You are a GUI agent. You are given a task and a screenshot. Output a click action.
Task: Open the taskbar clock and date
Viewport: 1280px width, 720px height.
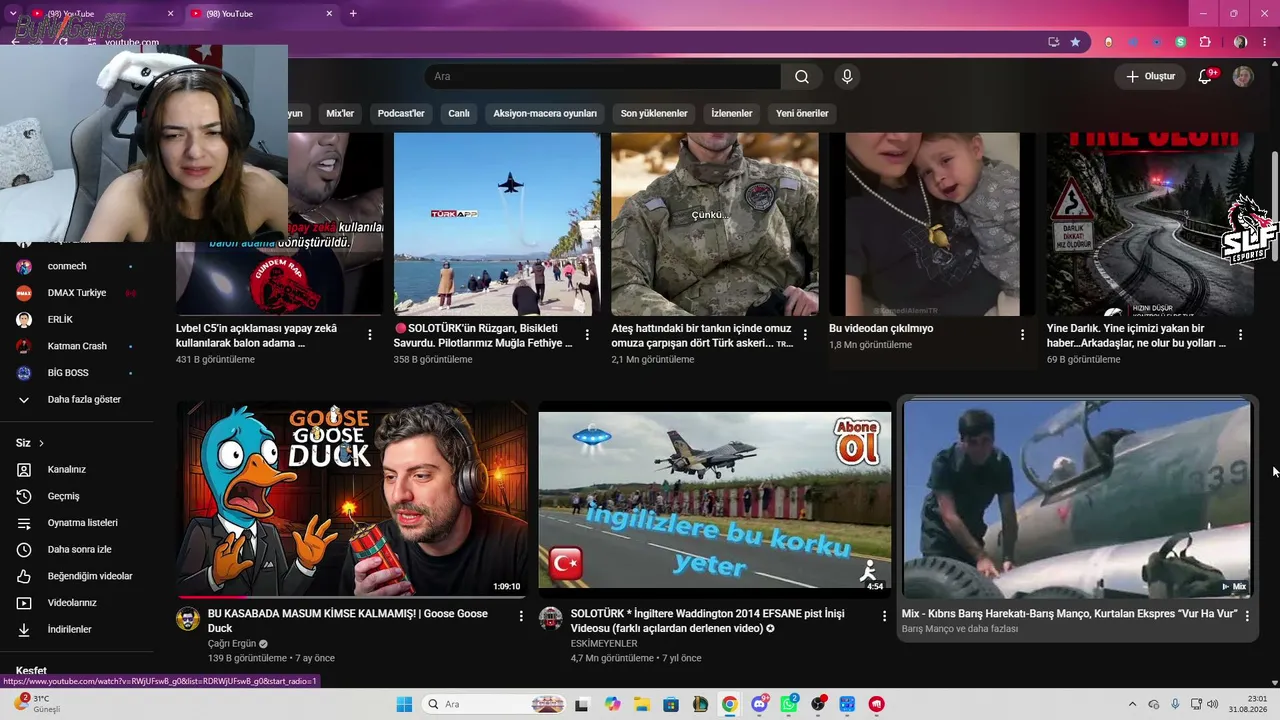[1248, 704]
